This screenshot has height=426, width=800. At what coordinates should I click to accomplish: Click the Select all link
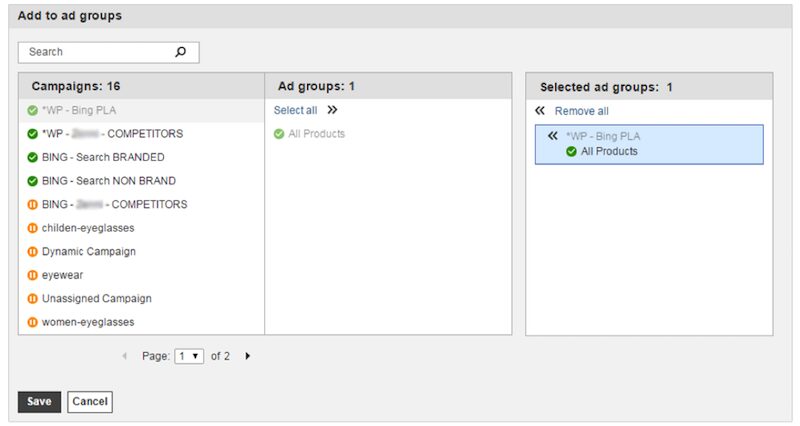[295, 111]
